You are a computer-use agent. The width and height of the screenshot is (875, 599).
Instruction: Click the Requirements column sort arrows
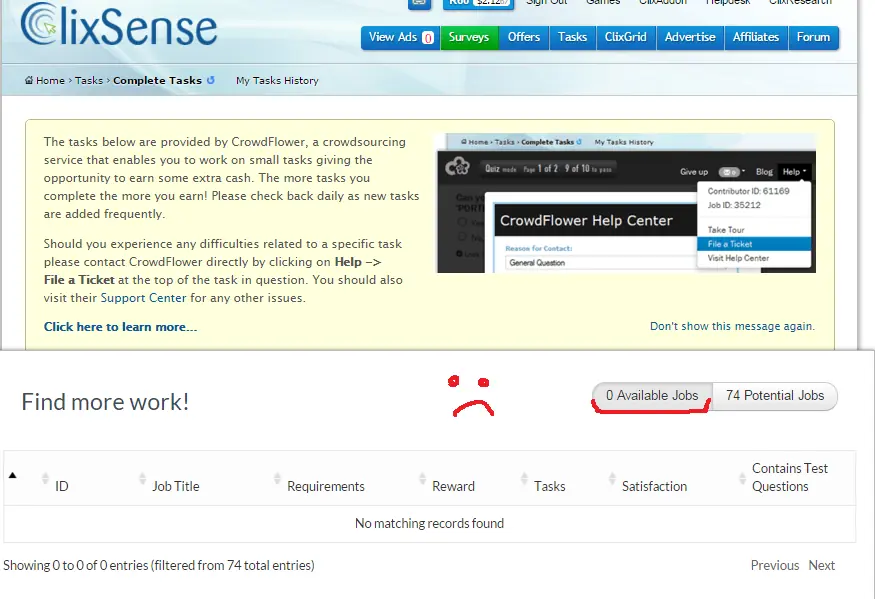pyautogui.click(x=277, y=478)
